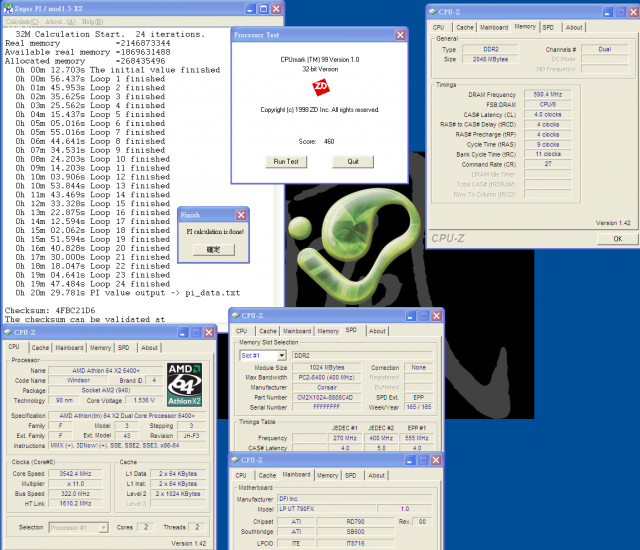Switch to Mainboard tab in Memory window
This screenshot has height=550, width=640.
(494, 27)
